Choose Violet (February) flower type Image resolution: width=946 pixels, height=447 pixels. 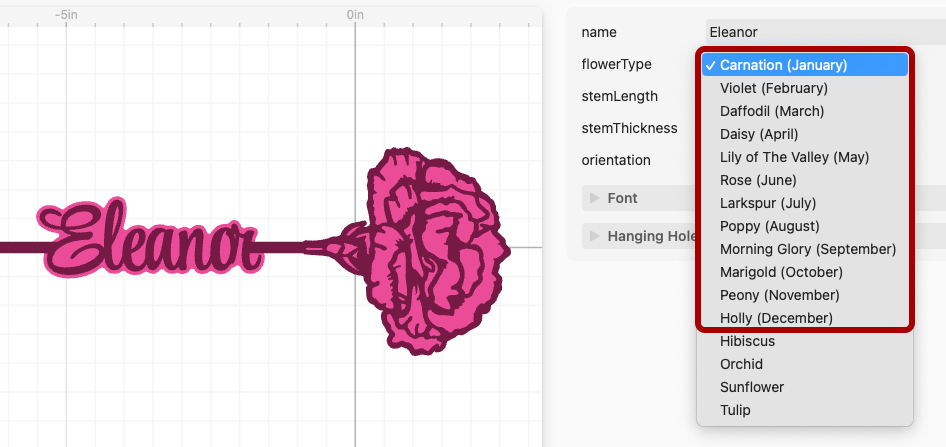(x=805, y=88)
